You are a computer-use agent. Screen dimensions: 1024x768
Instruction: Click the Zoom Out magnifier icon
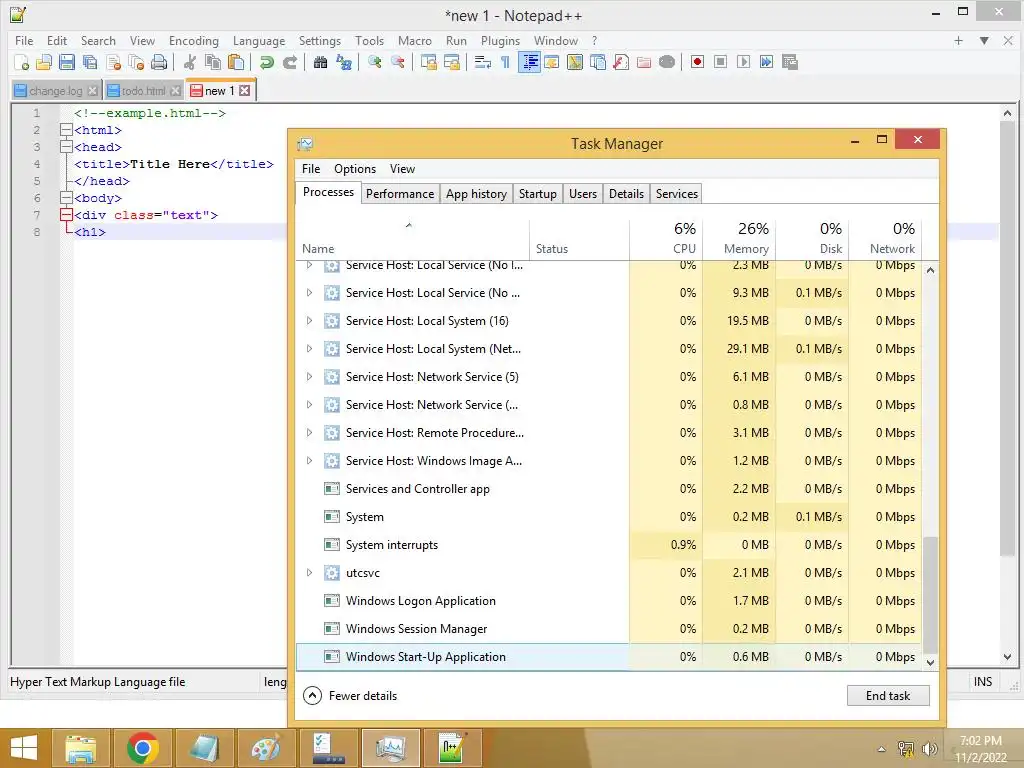(397, 62)
